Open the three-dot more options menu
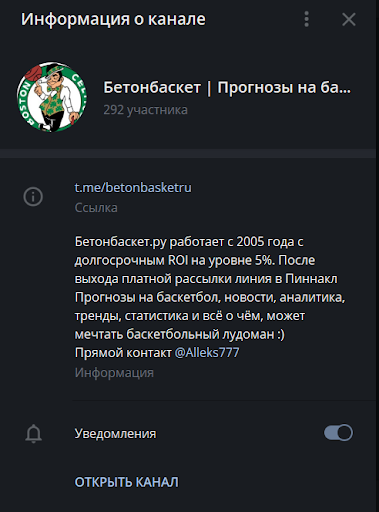 point(306,19)
